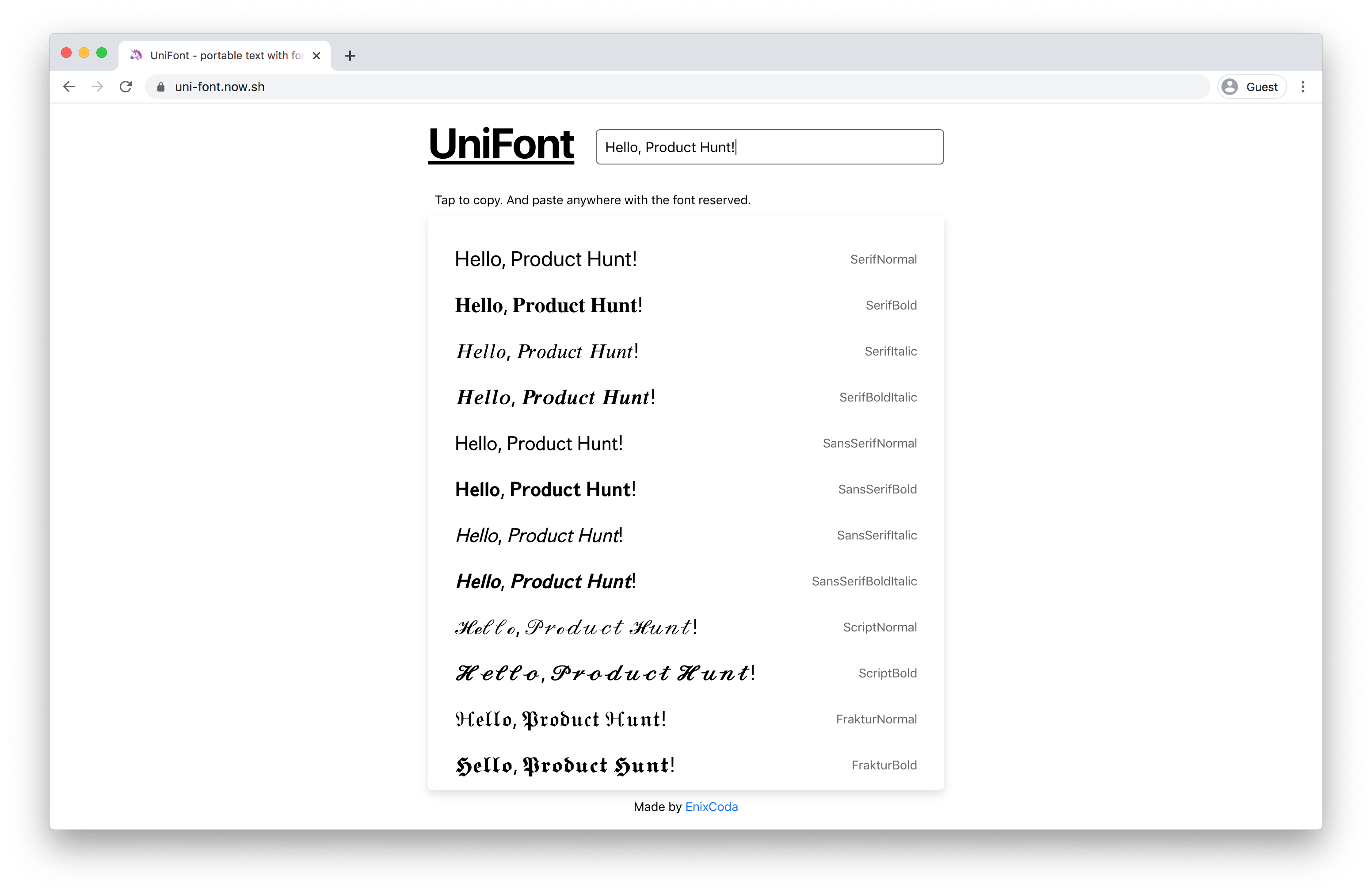Copy the FrakturNormal styled text
Screen dimensions: 1372x895
[560, 719]
